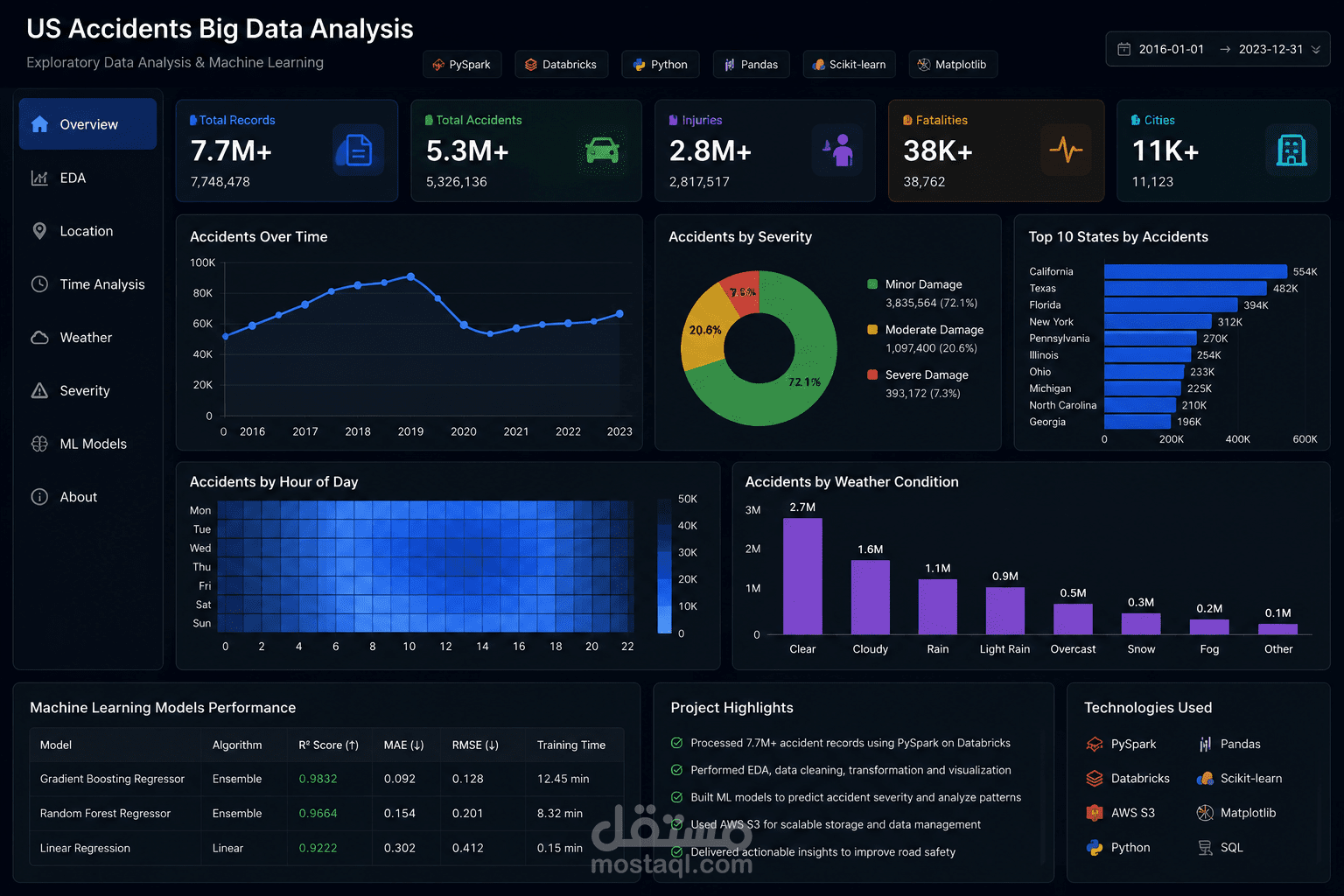This screenshot has height=896, width=1344.
Task: Click the heartbeat icon on Fatalities card
Action: pyautogui.click(x=1066, y=150)
